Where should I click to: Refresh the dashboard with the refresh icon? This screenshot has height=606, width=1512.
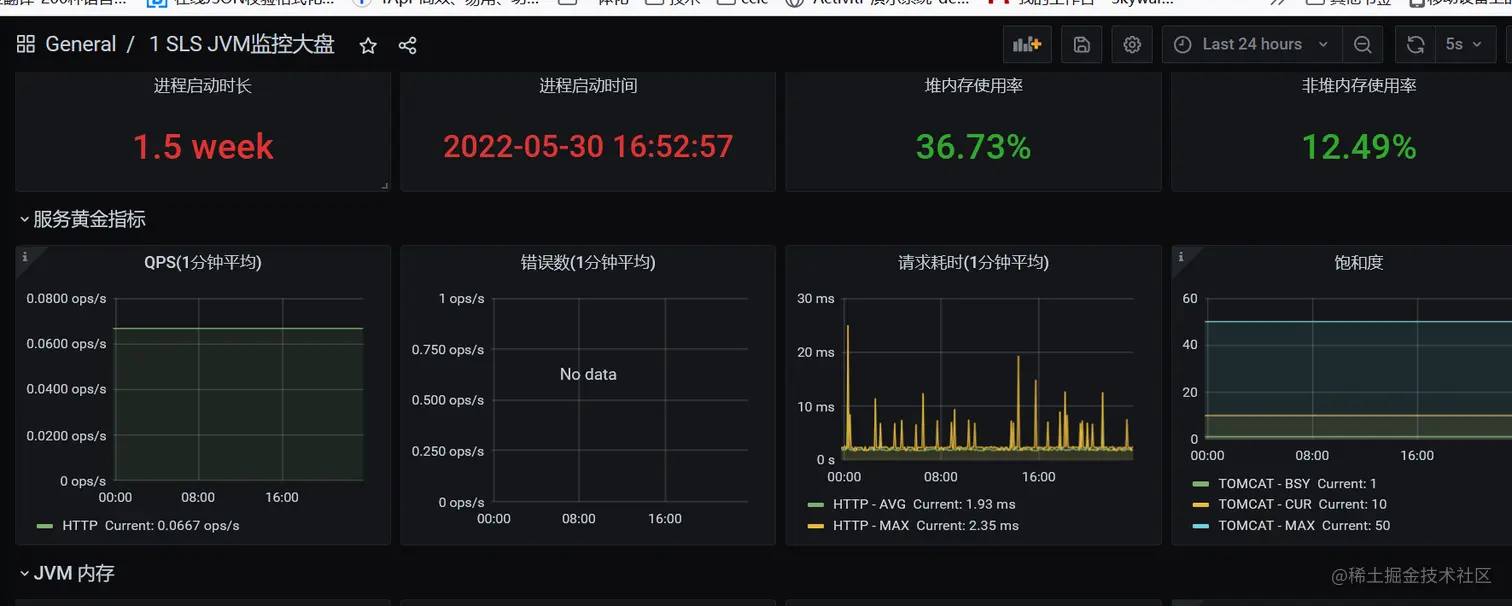[x=1415, y=45]
